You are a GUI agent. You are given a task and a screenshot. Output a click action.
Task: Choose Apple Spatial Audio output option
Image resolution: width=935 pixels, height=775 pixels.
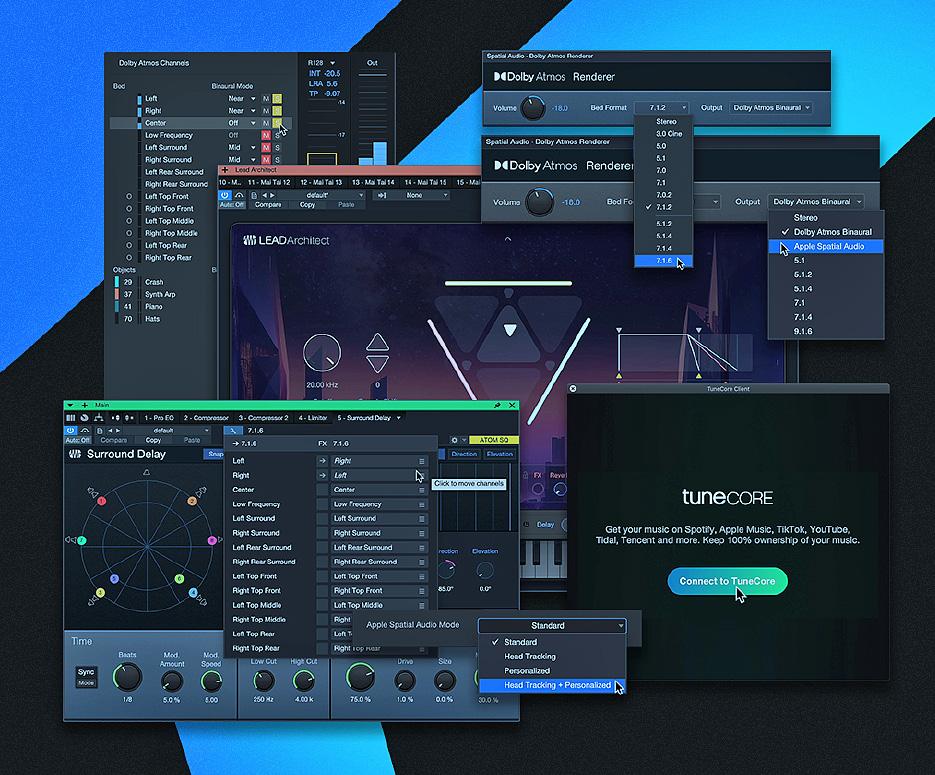(x=826, y=246)
